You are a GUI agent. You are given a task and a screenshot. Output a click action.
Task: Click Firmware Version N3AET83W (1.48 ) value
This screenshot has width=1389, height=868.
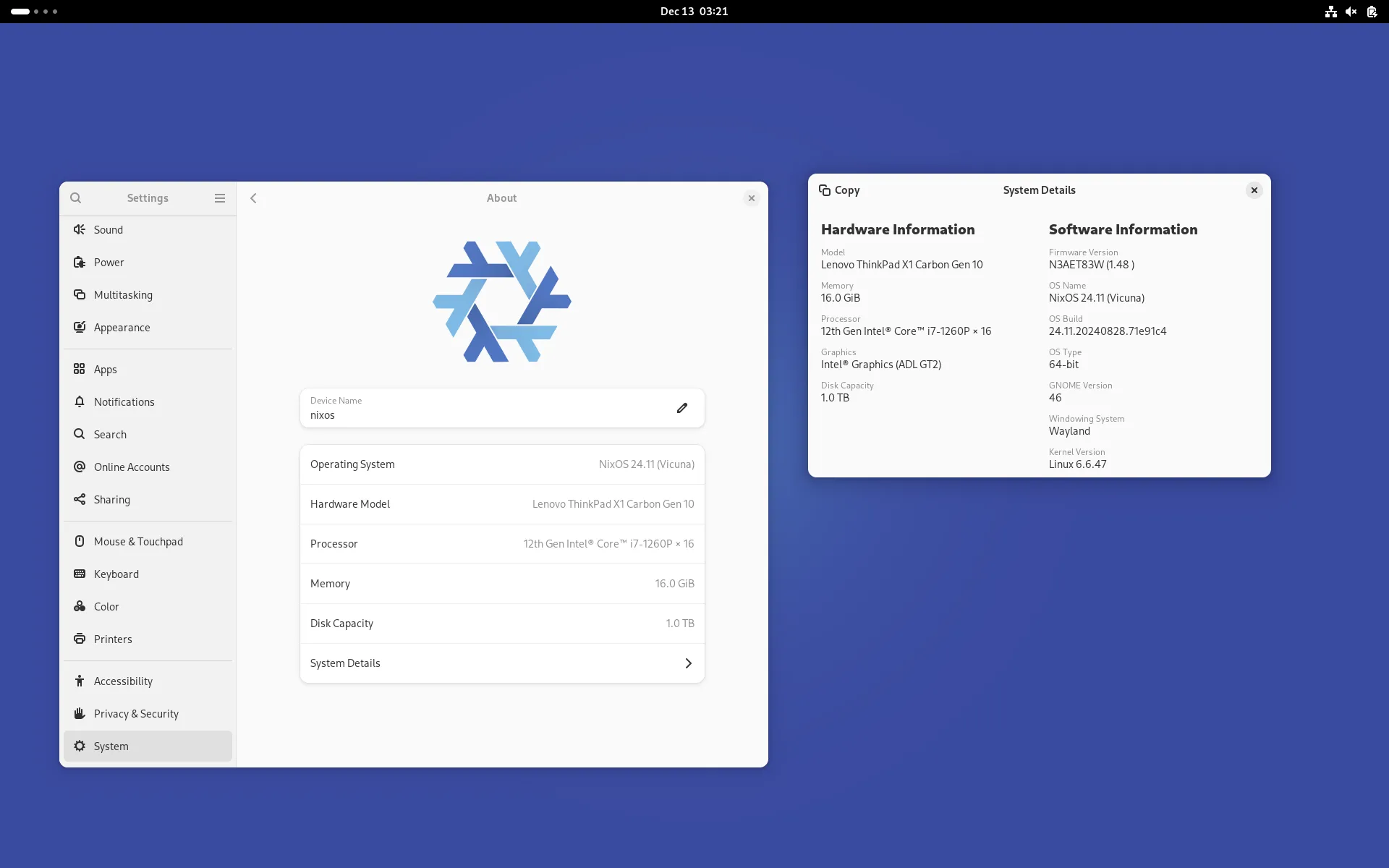coord(1092,265)
